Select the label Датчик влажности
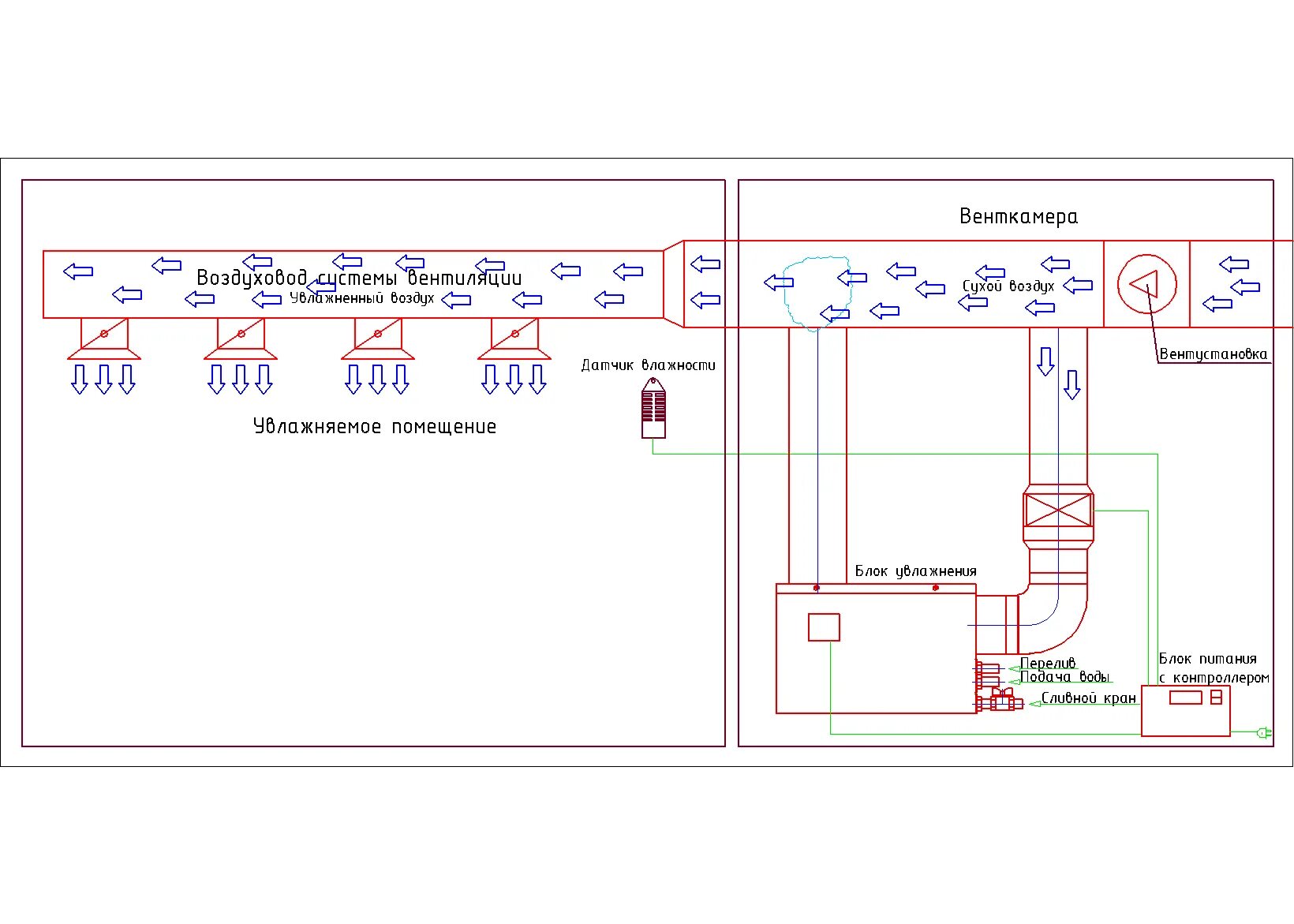1294x924 pixels. click(649, 365)
